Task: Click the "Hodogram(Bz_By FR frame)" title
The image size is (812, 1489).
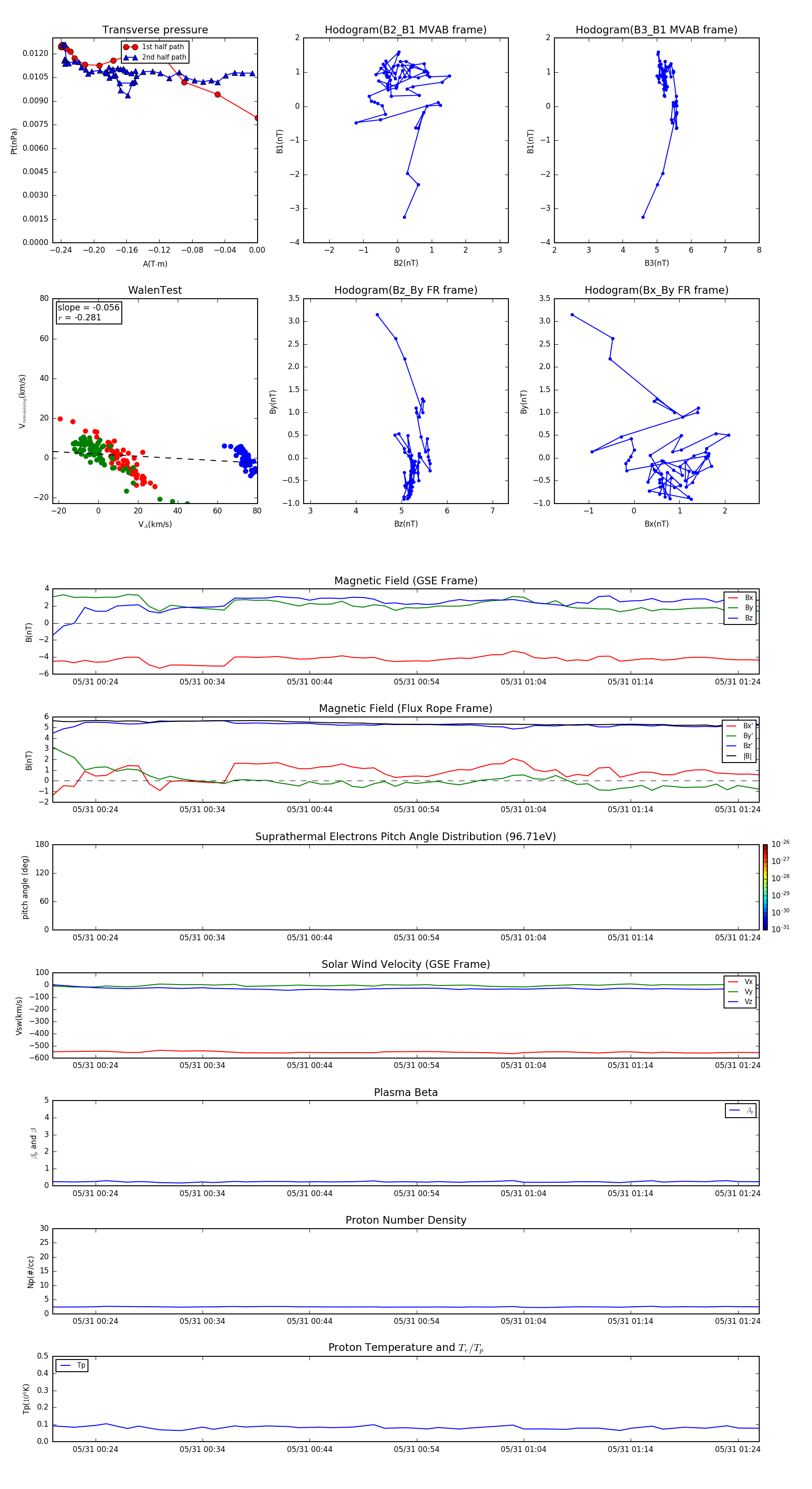Action: pos(406,290)
